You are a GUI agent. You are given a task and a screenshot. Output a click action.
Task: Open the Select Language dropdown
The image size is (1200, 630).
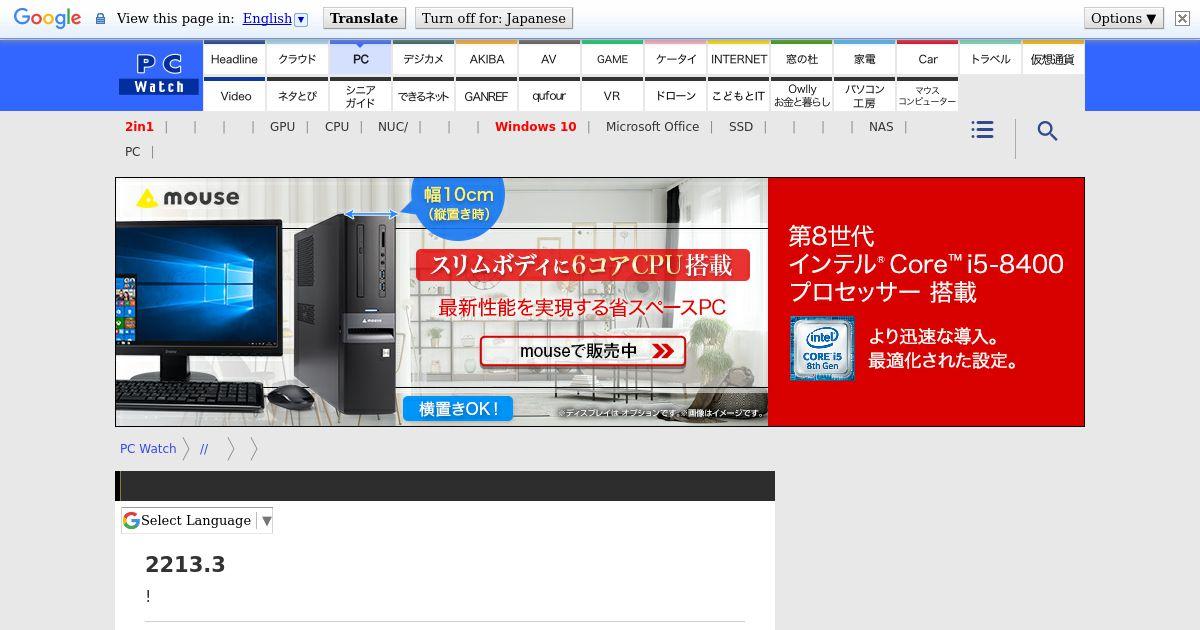[x=197, y=520]
